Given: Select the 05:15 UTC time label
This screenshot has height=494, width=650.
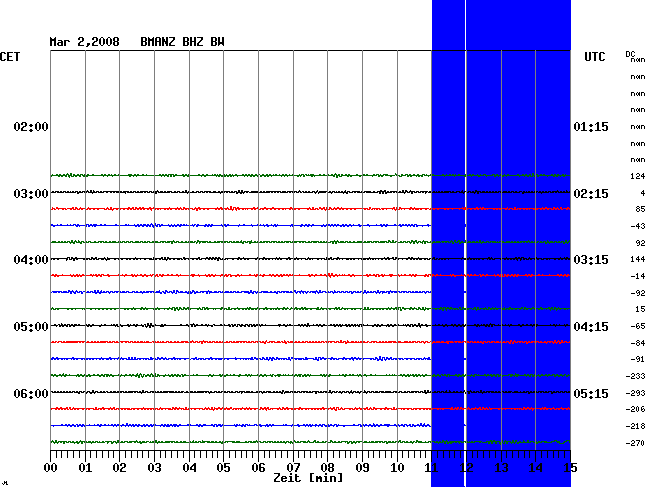Looking at the screenshot, I should [591, 393].
